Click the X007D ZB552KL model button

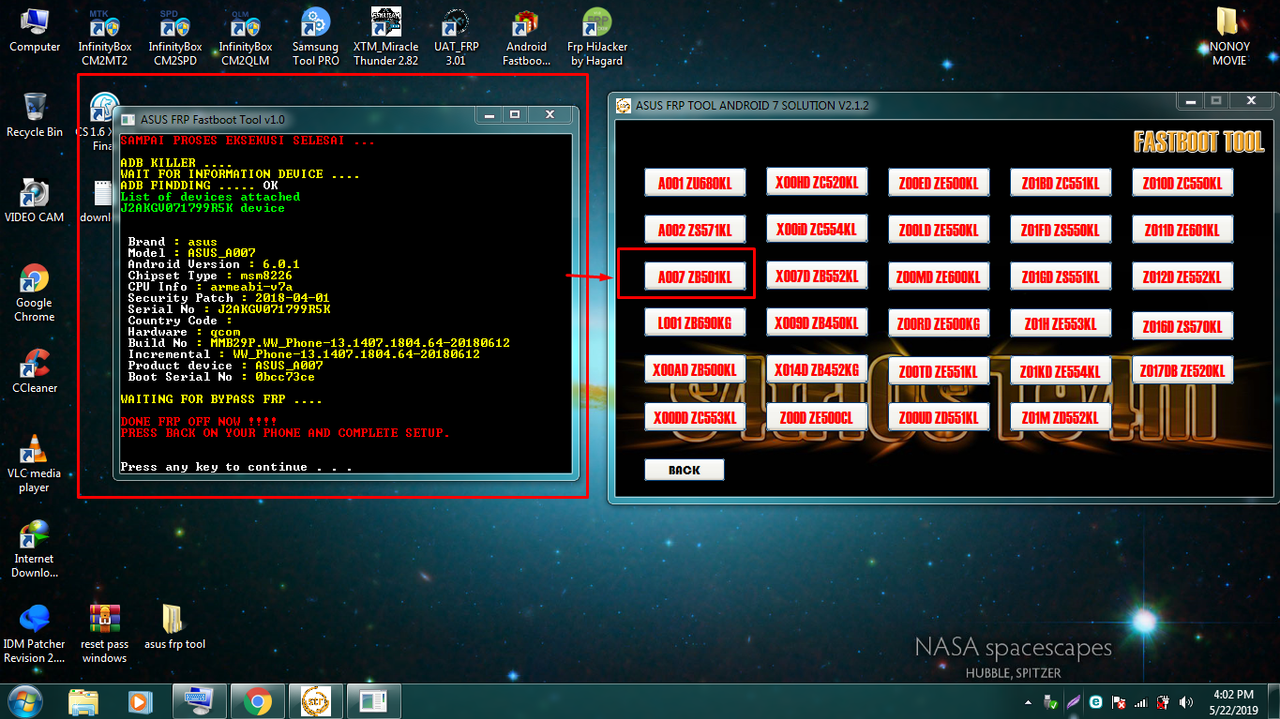pos(816,275)
